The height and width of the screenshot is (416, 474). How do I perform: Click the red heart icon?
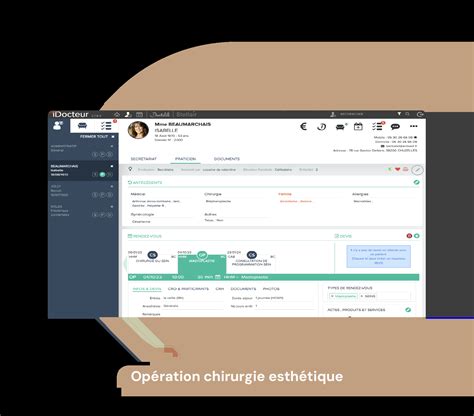(x=397, y=169)
